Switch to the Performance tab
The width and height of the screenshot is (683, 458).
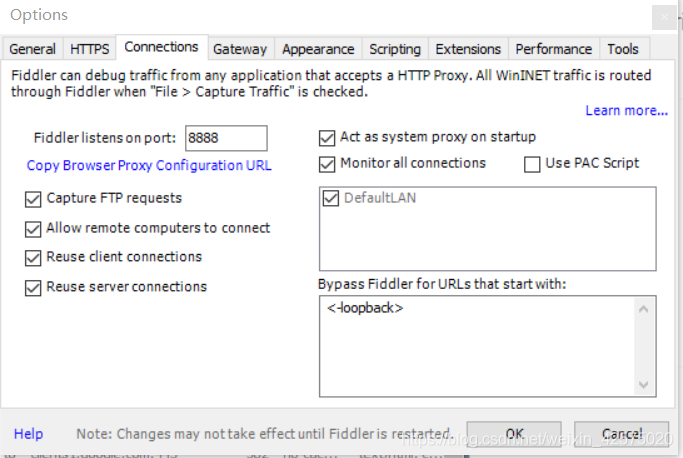click(553, 49)
